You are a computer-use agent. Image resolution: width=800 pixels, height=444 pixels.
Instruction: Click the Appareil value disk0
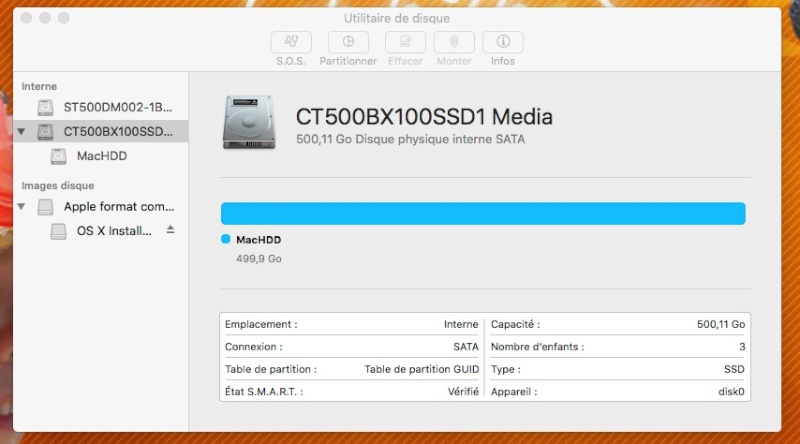tap(731, 392)
